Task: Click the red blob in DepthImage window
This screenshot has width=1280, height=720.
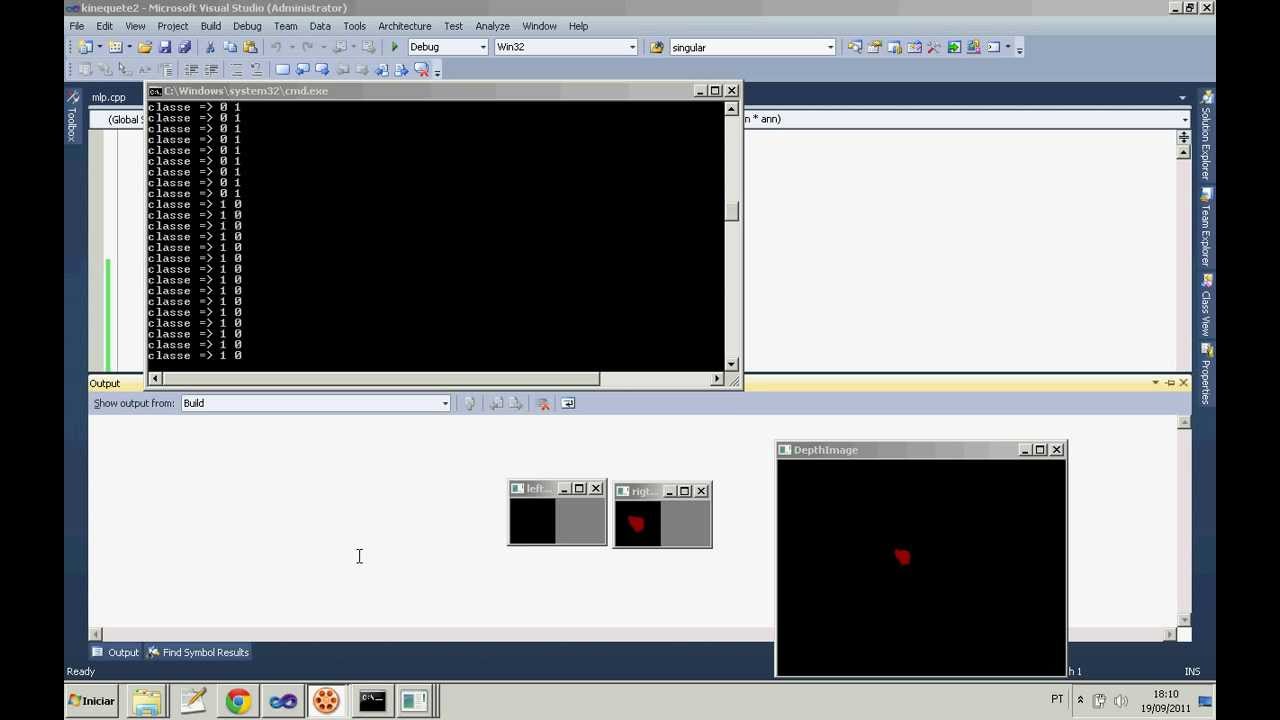Action: 902,556
